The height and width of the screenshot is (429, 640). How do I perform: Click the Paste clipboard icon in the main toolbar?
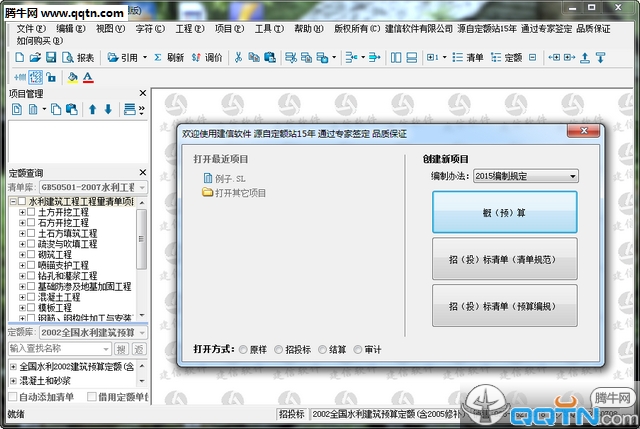point(270,58)
